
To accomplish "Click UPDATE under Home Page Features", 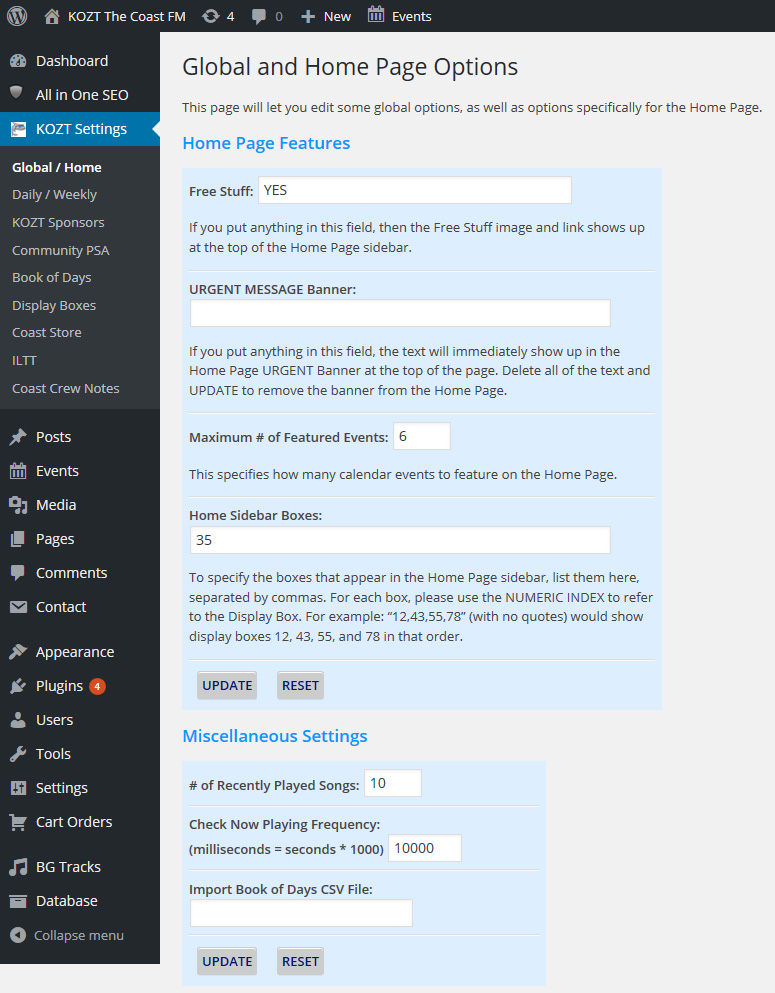I will click(x=227, y=686).
